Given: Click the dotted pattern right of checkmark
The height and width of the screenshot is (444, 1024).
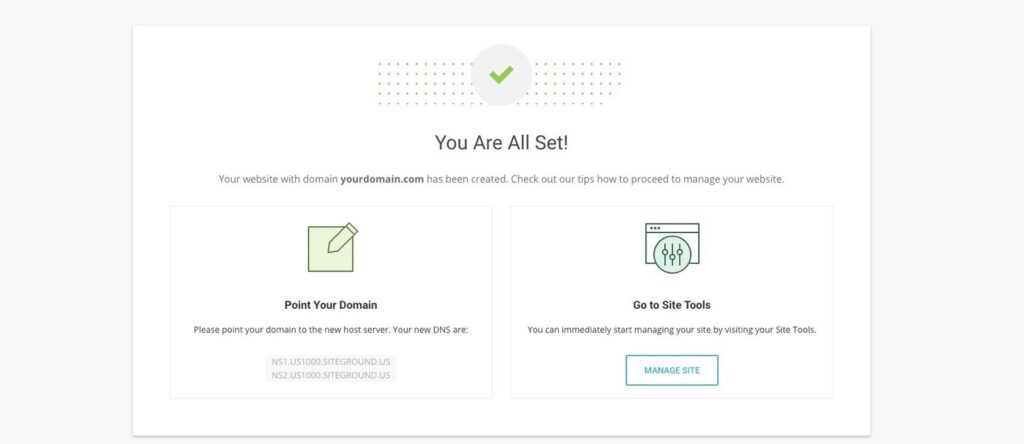Looking at the screenshot, I should click(577, 83).
